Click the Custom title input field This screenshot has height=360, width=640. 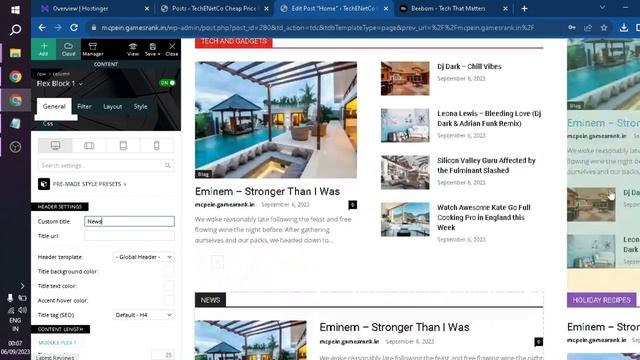pyautogui.click(x=129, y=221)
